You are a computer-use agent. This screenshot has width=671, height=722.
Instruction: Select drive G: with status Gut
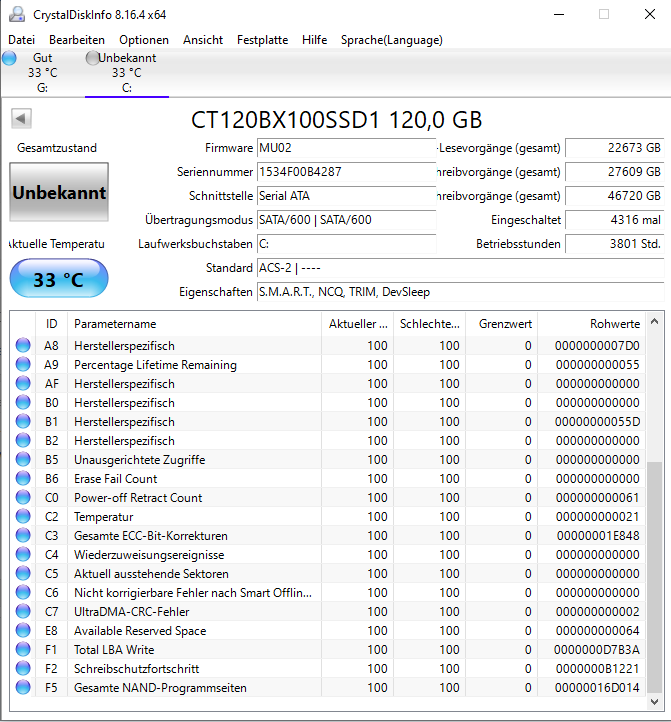coord(42,73)
